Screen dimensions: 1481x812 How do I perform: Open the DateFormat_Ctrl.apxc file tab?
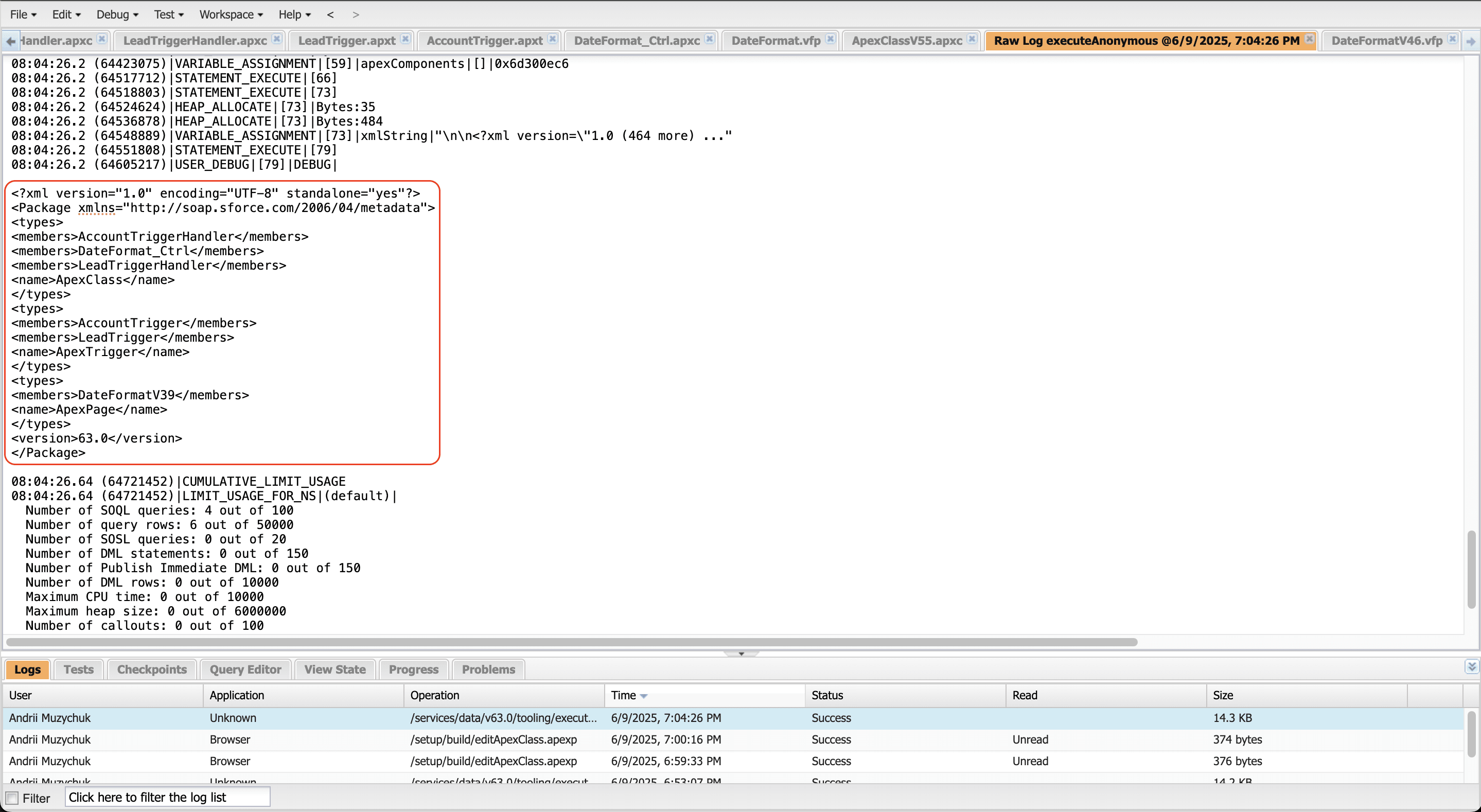pyautogui.click(x=637, y=40)
